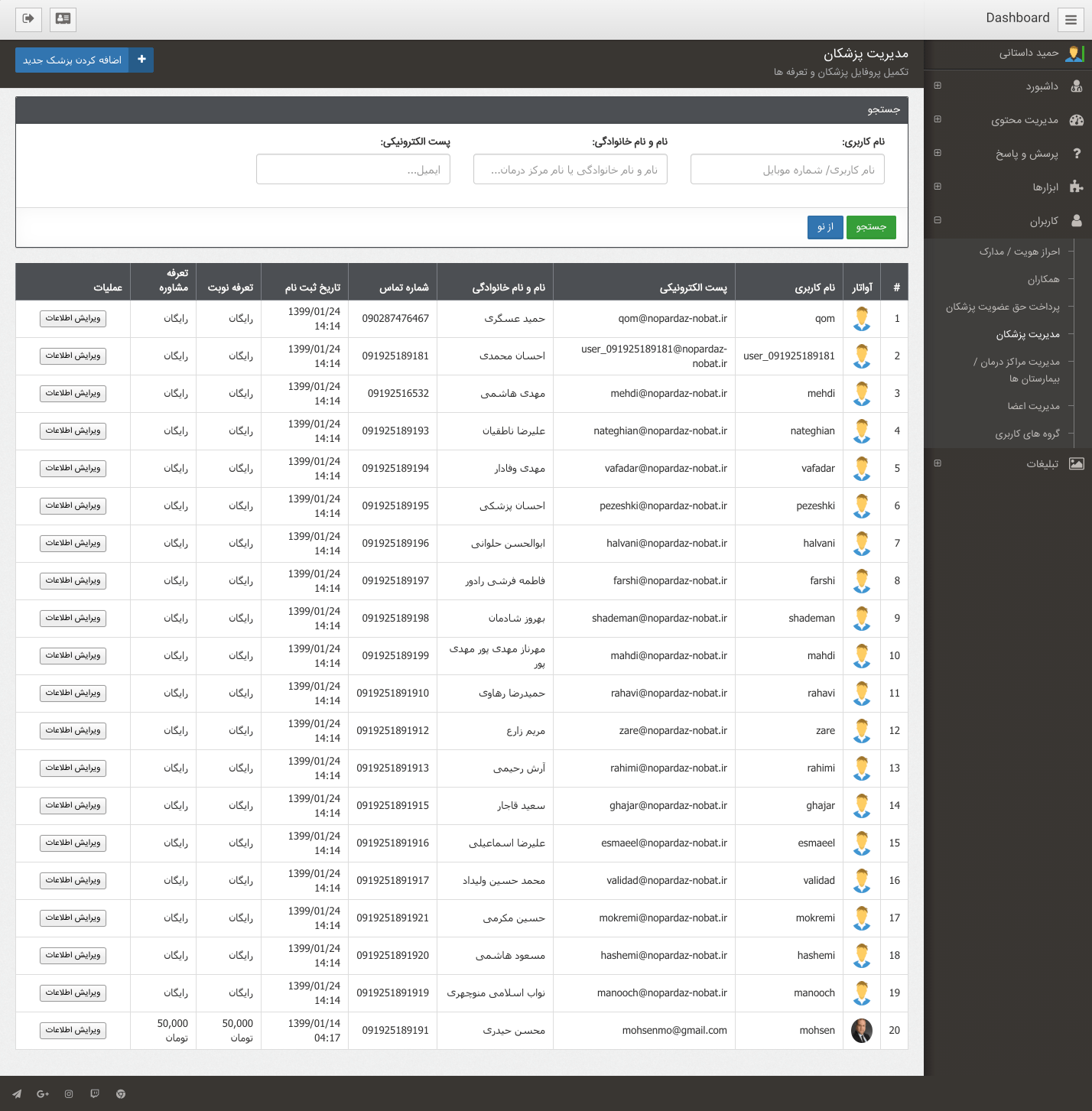Click mohsen's profile photo avatar
The image size is (1092, 1111).
click(862, 1031)
